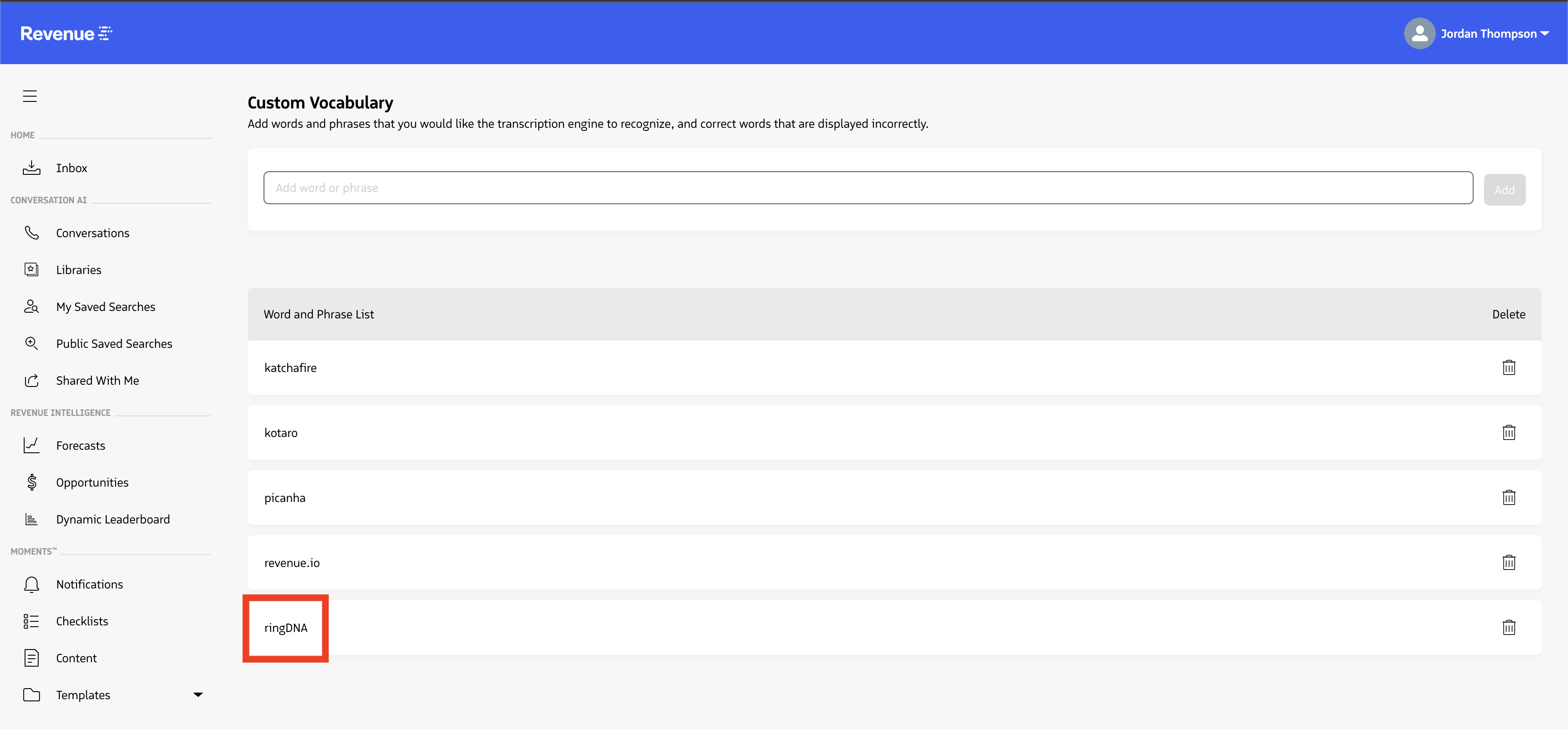Open Dynamic Leaderboard in sidebar
The height and width of the screenshot is (729, 1568).
coord(112,519)
